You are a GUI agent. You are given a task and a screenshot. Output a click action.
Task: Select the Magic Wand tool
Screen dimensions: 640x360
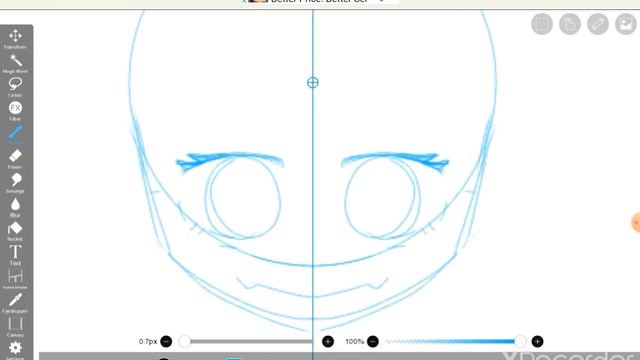click(16, 63)
